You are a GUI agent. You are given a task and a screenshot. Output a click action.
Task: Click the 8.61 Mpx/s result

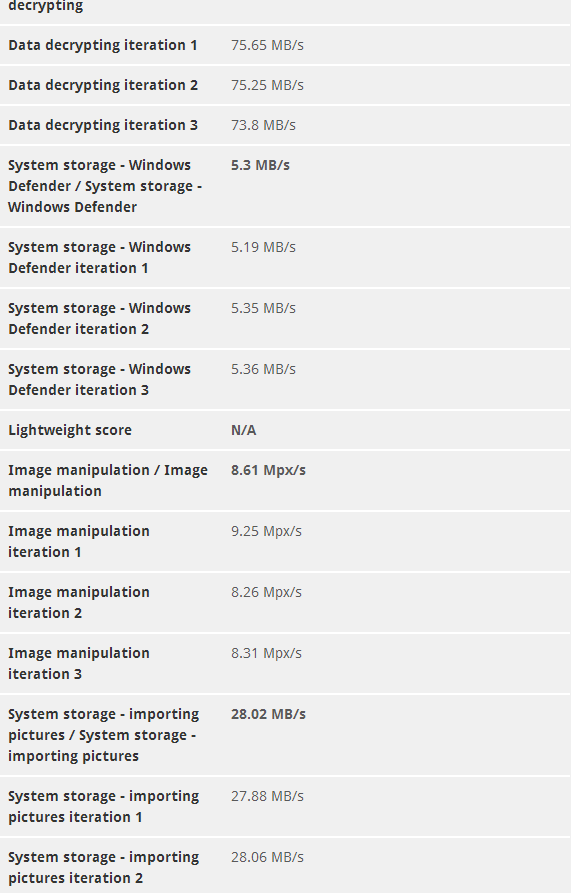[x=268, y=470]
